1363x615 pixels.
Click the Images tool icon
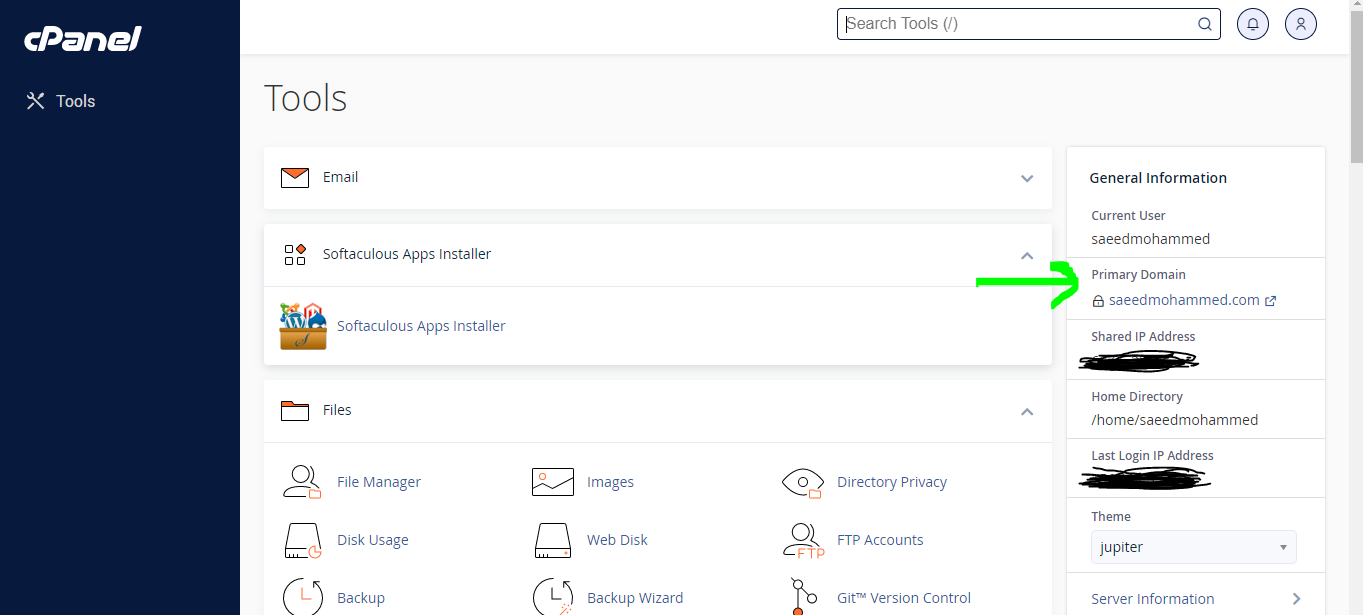[552, 482]
